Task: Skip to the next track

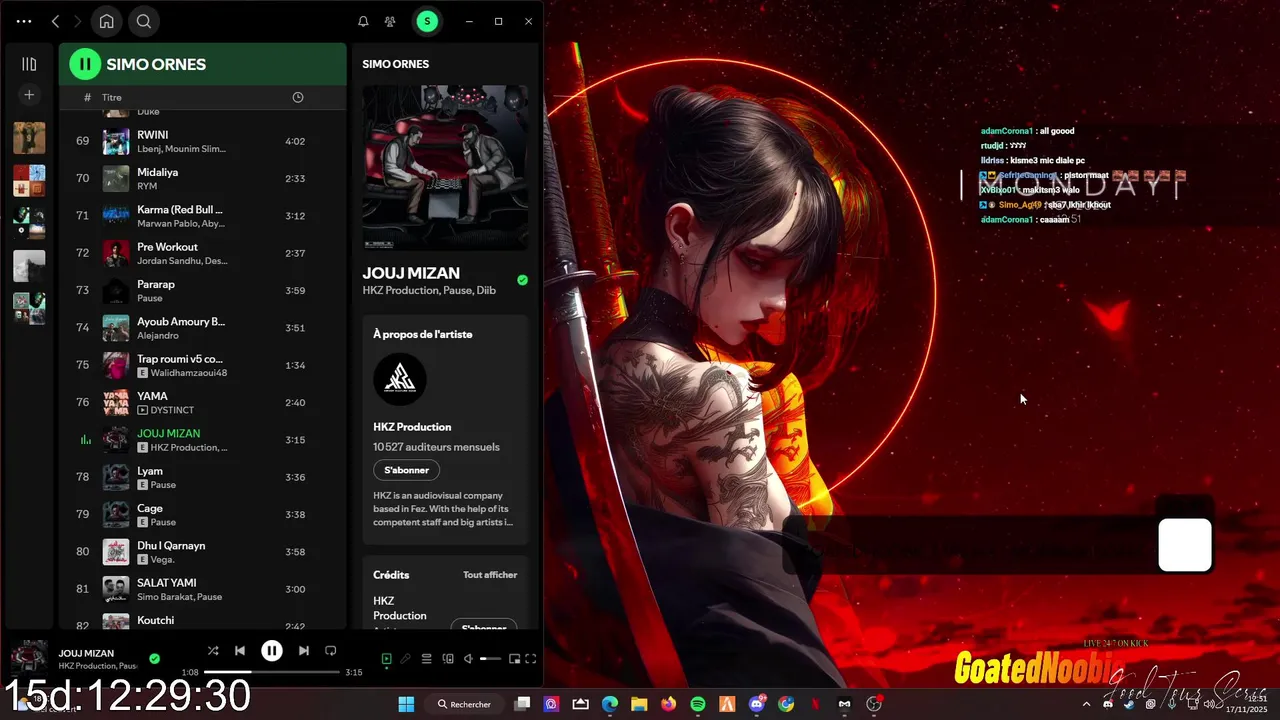Action: 304,650
